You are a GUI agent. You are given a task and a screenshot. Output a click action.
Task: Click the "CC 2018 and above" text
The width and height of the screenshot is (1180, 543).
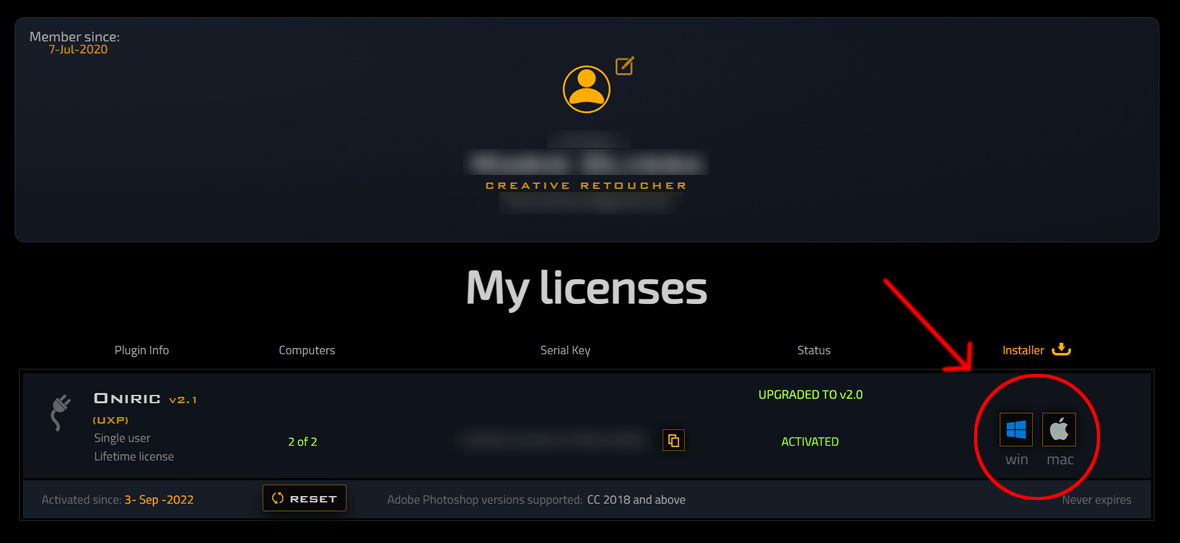click(637, 499)
